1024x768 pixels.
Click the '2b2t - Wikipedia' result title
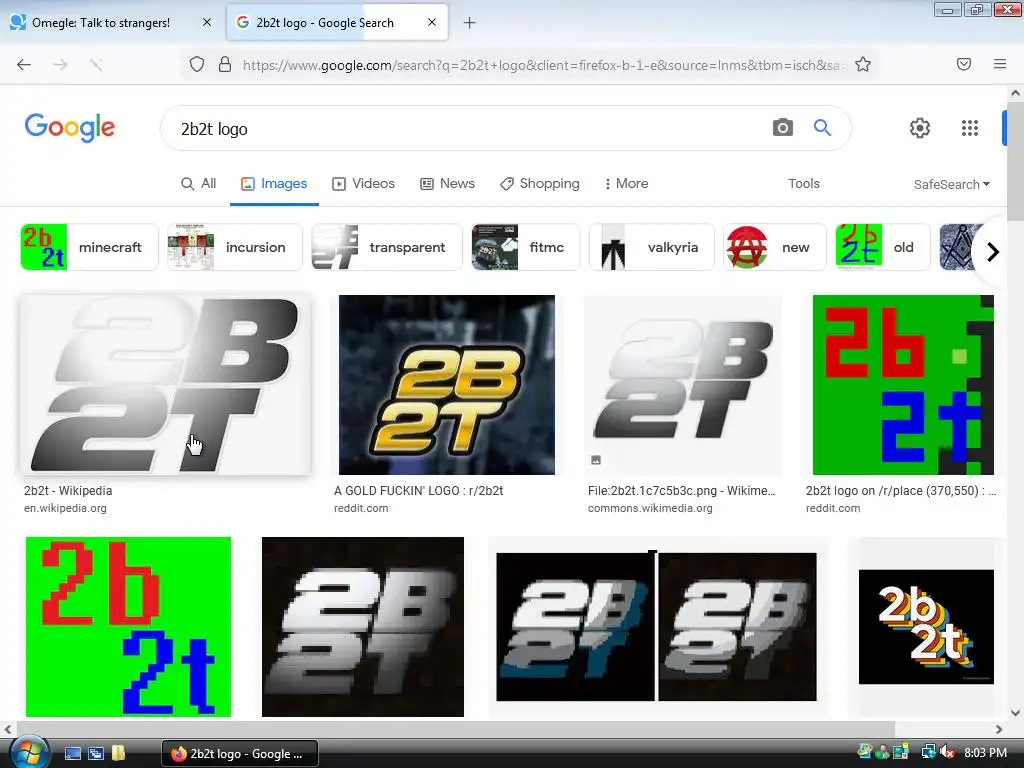point(68,490)
